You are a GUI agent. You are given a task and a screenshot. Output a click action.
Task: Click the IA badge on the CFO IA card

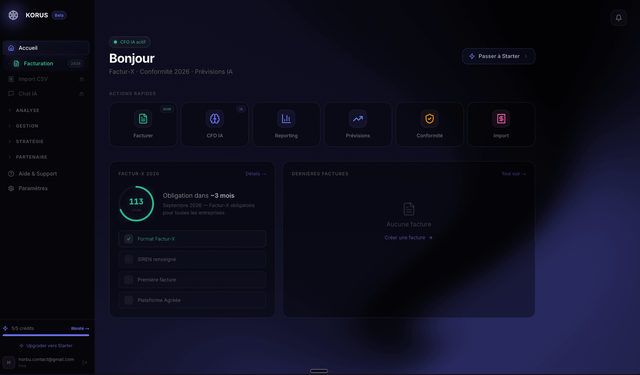(241, 109)
